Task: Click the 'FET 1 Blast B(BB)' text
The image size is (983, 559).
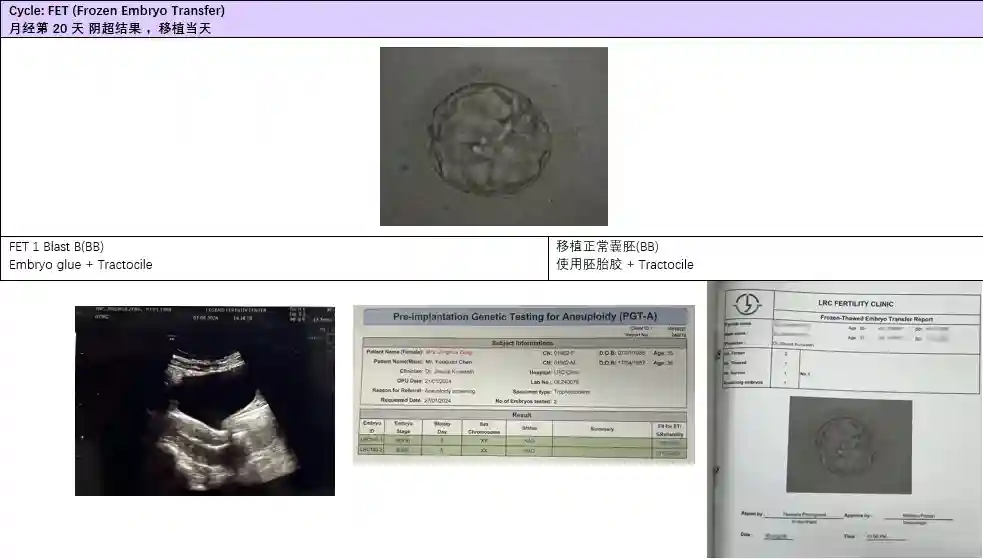Action: pyautogui.click(x=57, y=247)
